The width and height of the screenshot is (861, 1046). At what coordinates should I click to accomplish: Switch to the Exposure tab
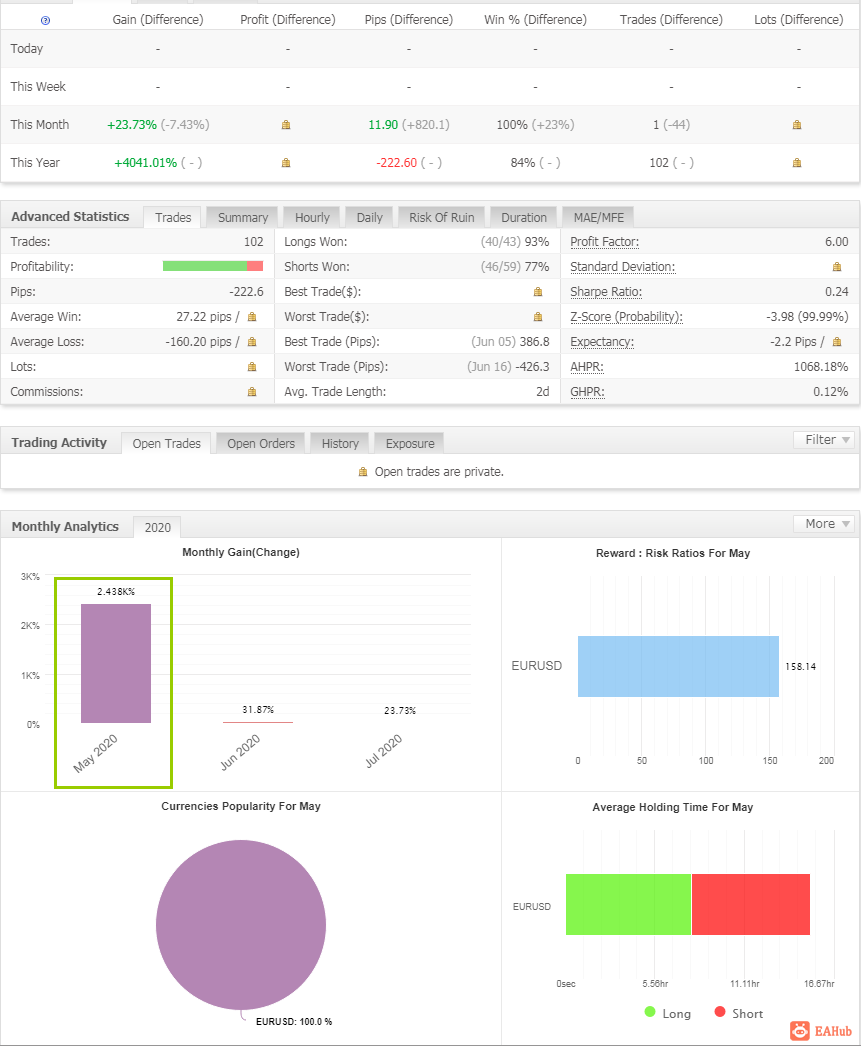(x=409, y=444)
